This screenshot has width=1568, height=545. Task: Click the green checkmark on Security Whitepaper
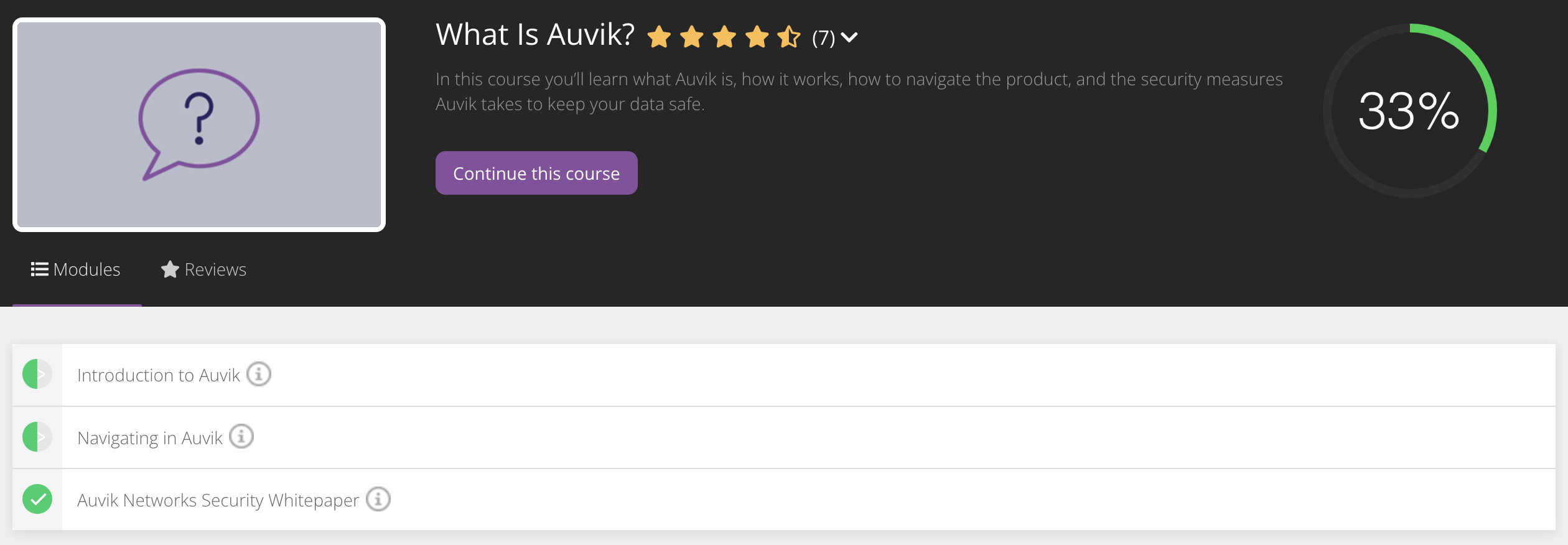click(37, 499)
